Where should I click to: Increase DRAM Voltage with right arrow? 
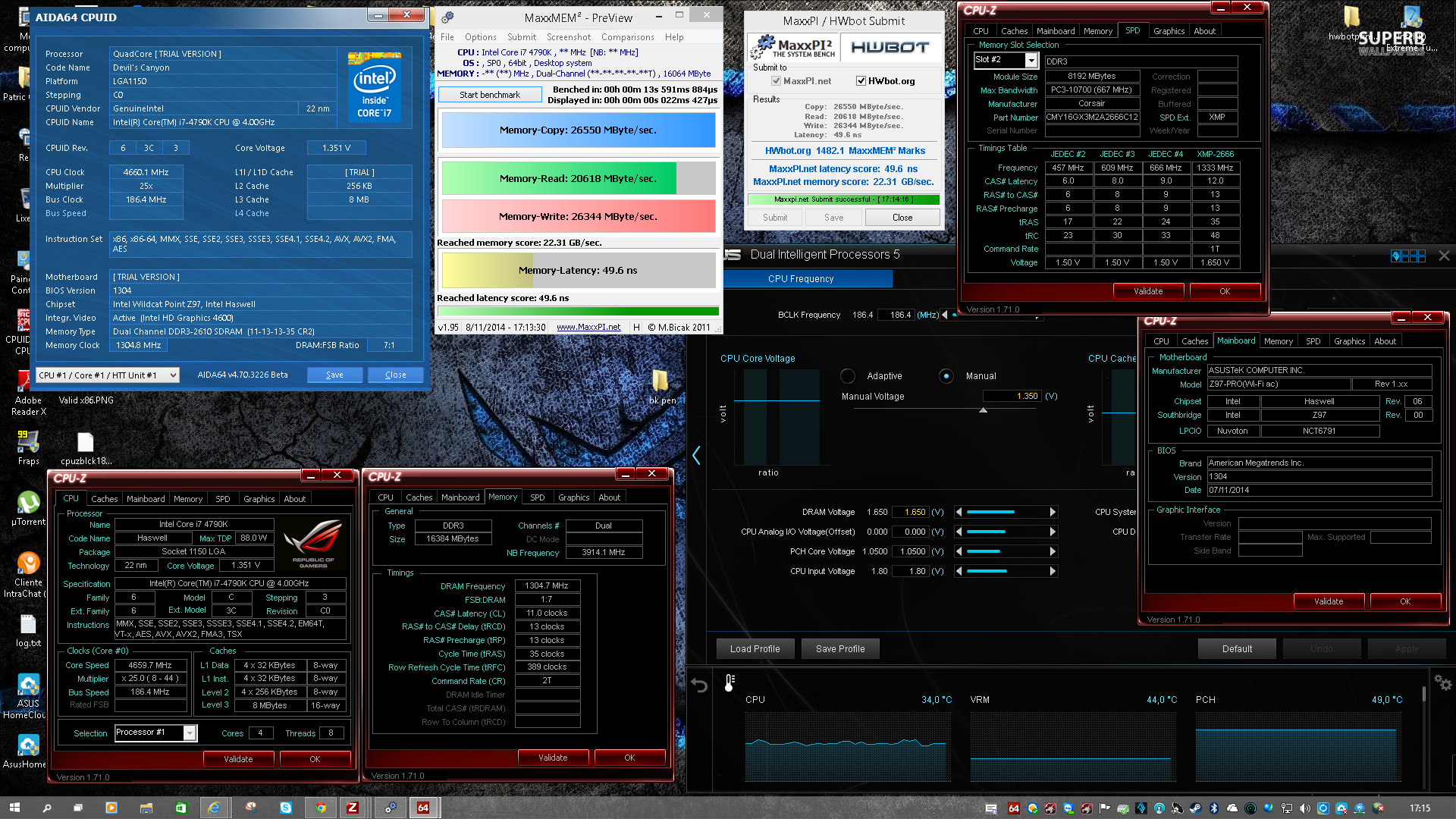(x=1053, y=513)
